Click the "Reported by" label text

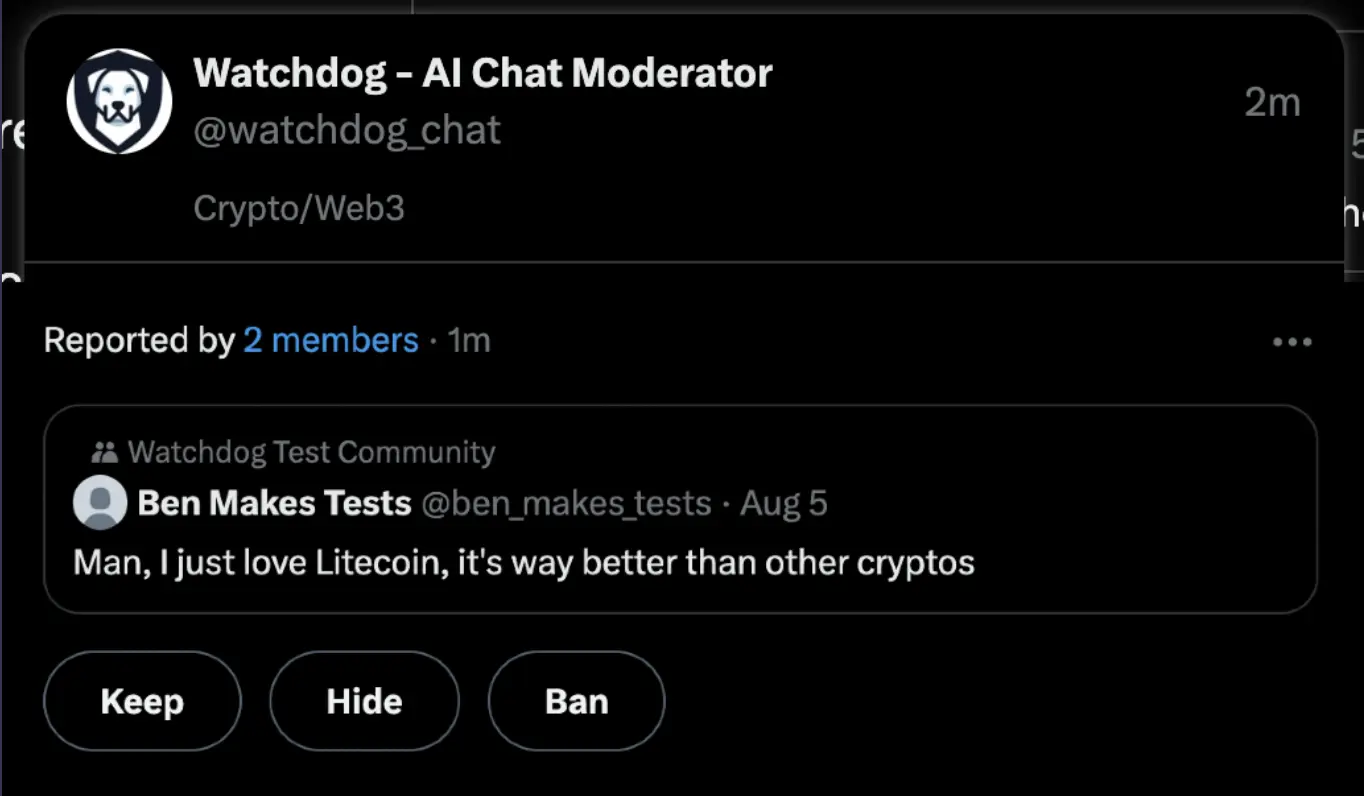tap(138, 341)
